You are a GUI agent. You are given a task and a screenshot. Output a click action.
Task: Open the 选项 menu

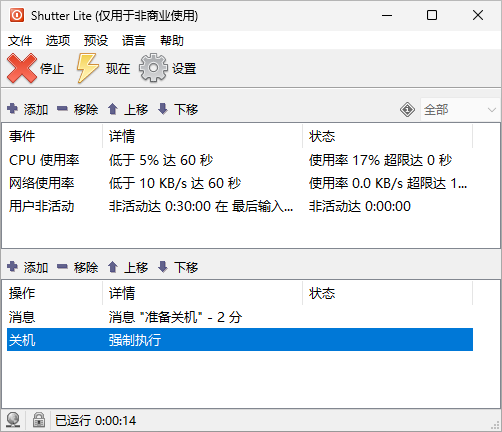(58, 41)
